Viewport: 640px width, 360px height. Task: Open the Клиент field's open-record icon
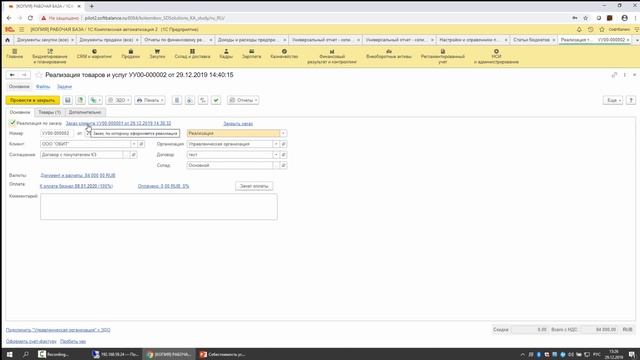point(141,144)
